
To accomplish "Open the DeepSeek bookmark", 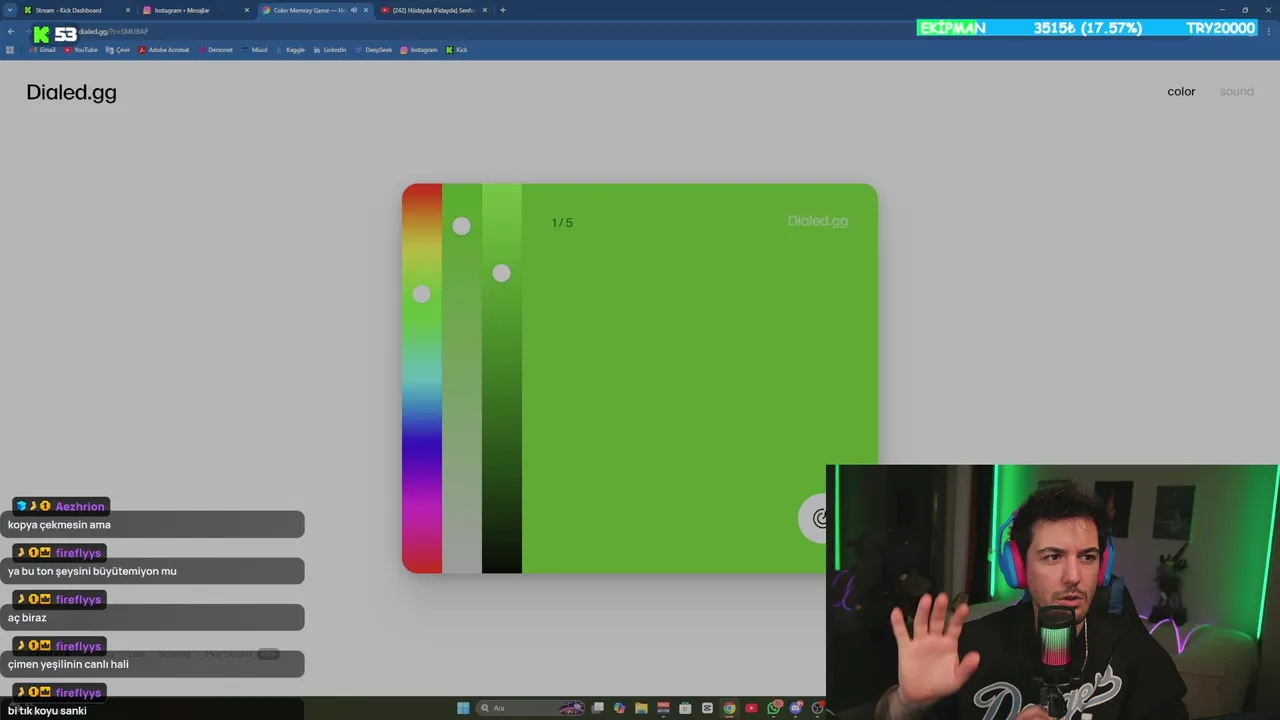I will click(374, 50).
